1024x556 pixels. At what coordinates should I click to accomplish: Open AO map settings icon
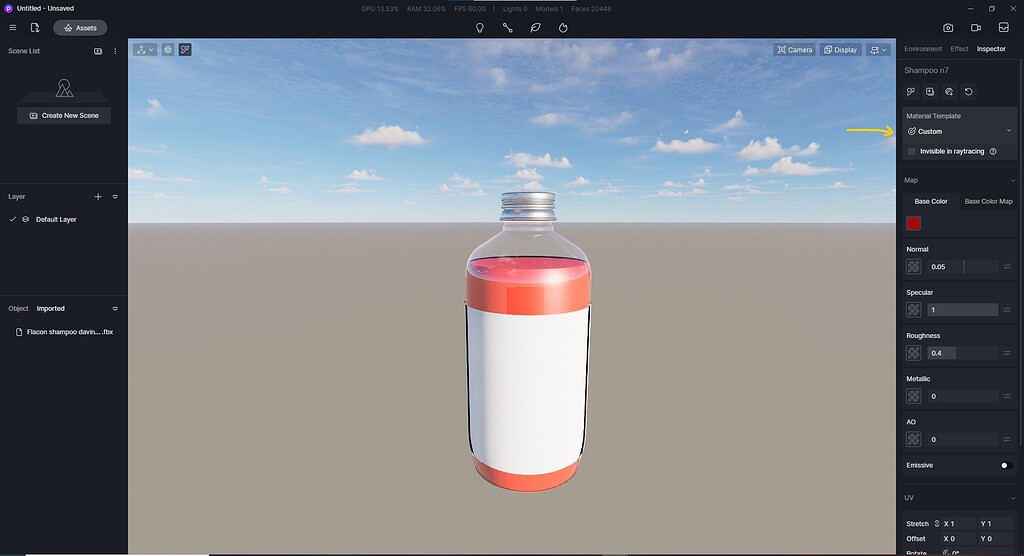[x=1006, y=439]
